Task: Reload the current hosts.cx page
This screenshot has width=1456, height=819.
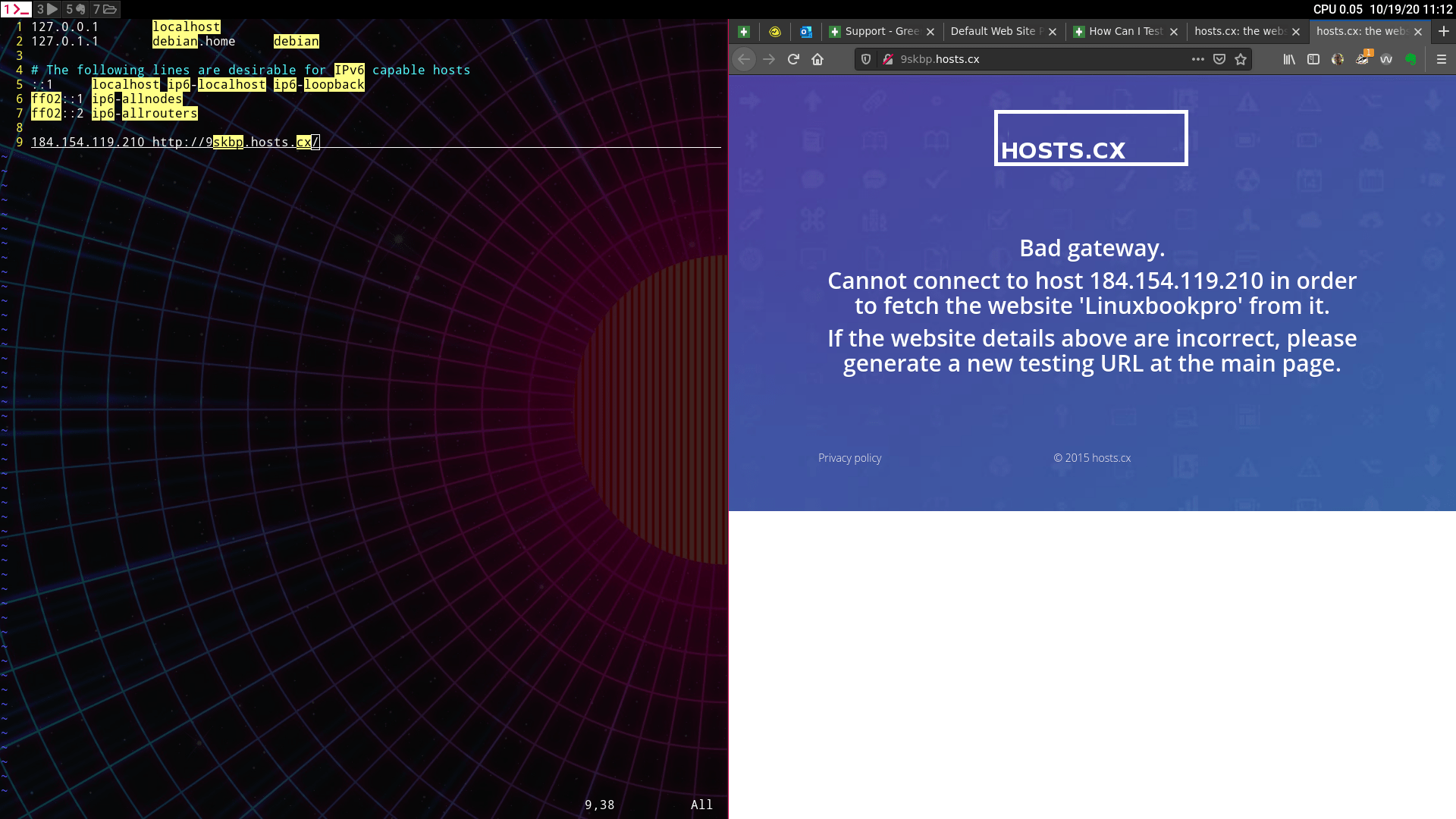Action: (x=793, y=59)
